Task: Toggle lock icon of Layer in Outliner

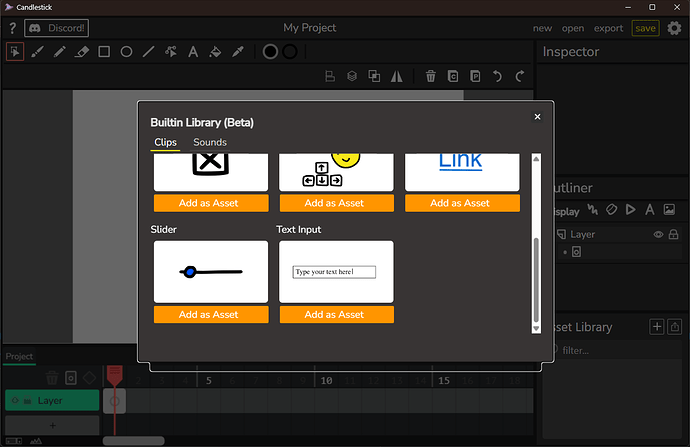Action: coord(675,234)
